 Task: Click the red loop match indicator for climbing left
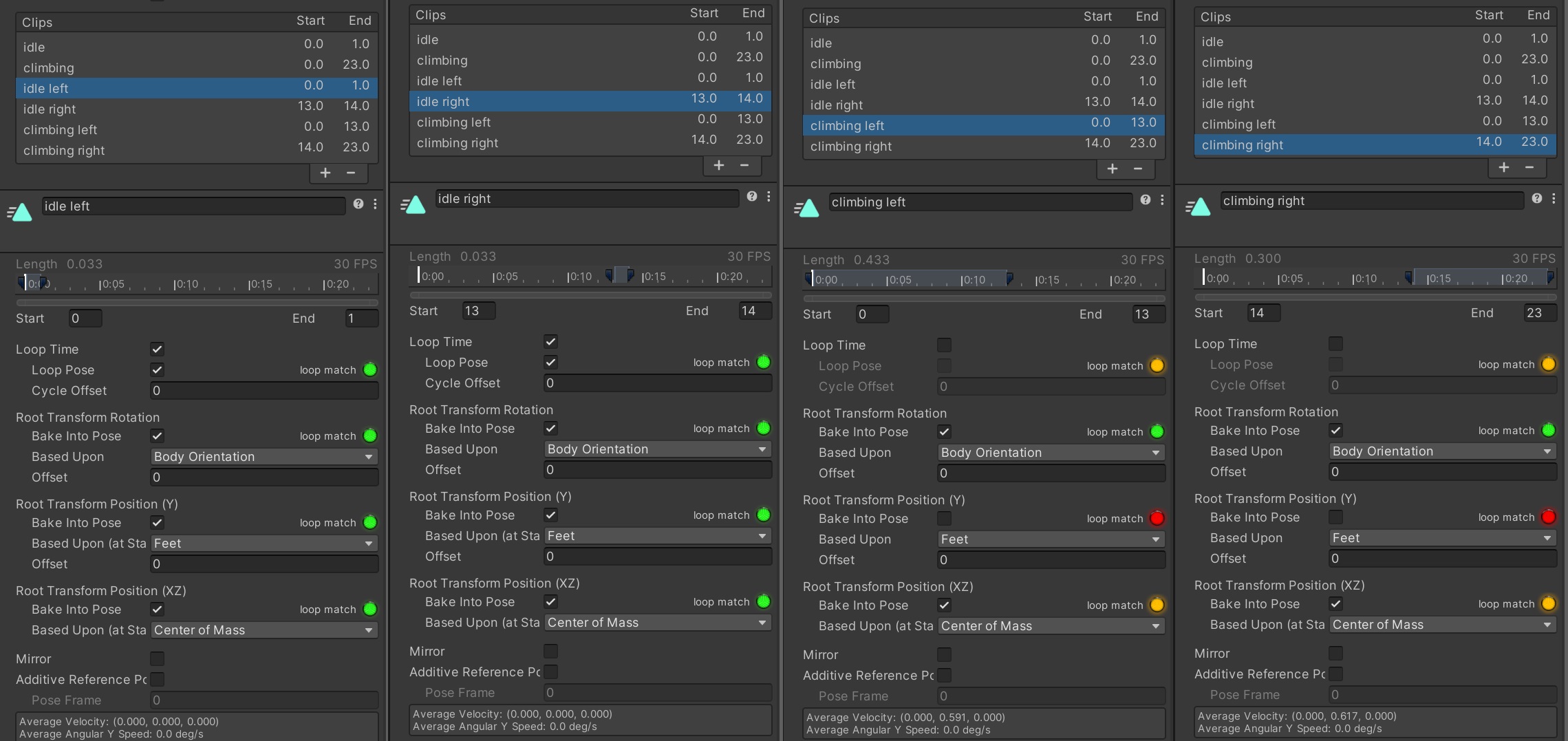coord(1158,518)
